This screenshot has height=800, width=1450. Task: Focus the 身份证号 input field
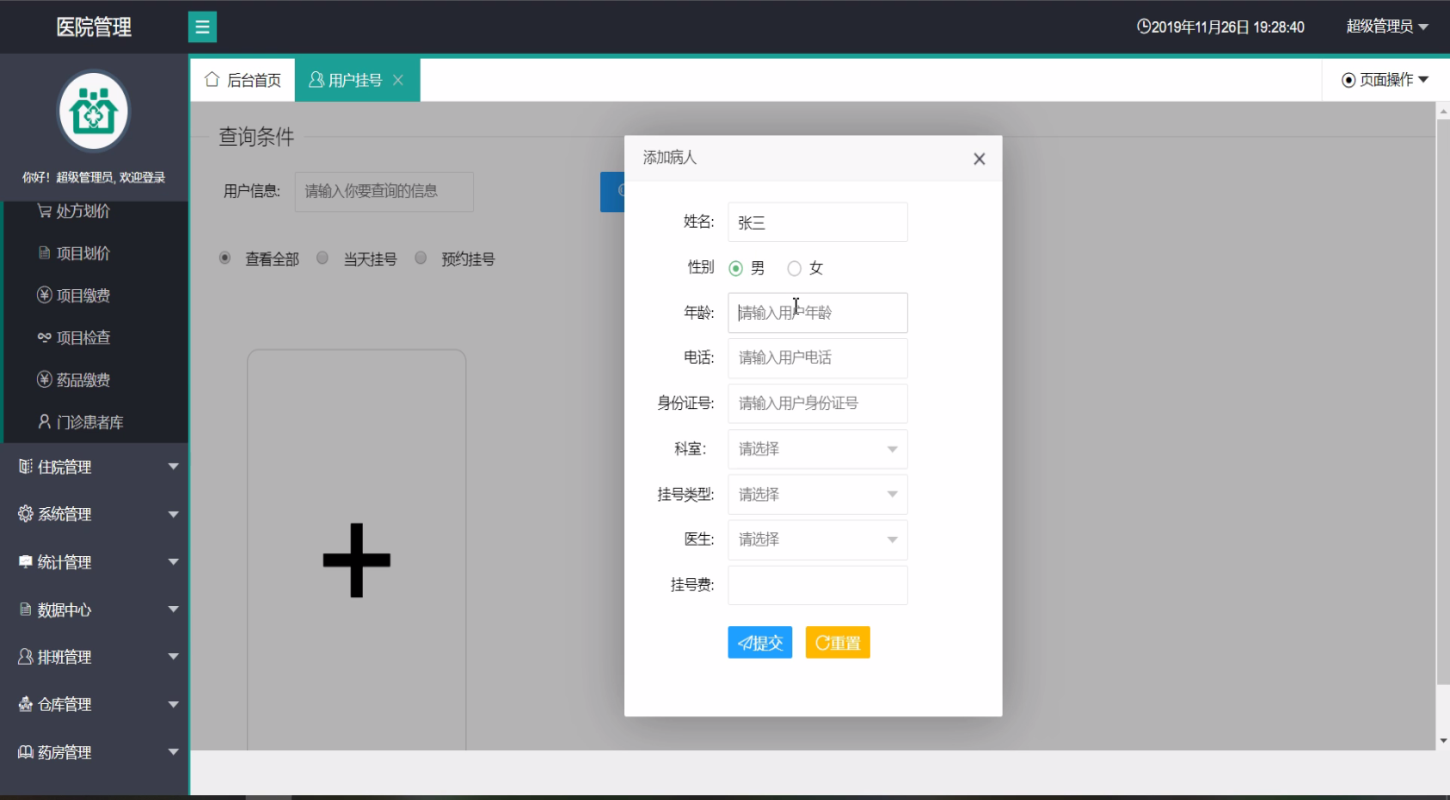pos(817,403)
